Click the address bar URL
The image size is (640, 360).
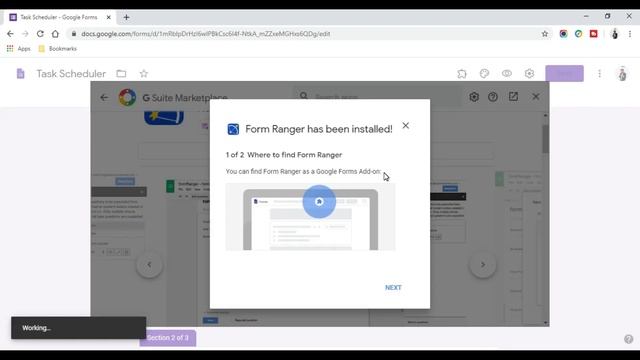tap(205, 34)
